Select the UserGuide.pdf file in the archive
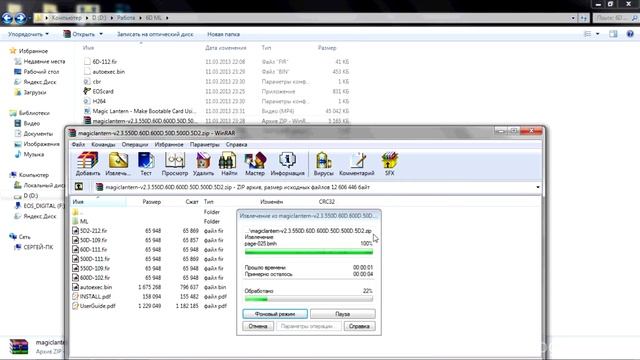This screenshot has width=640, height=360. [x=98, y=306]
